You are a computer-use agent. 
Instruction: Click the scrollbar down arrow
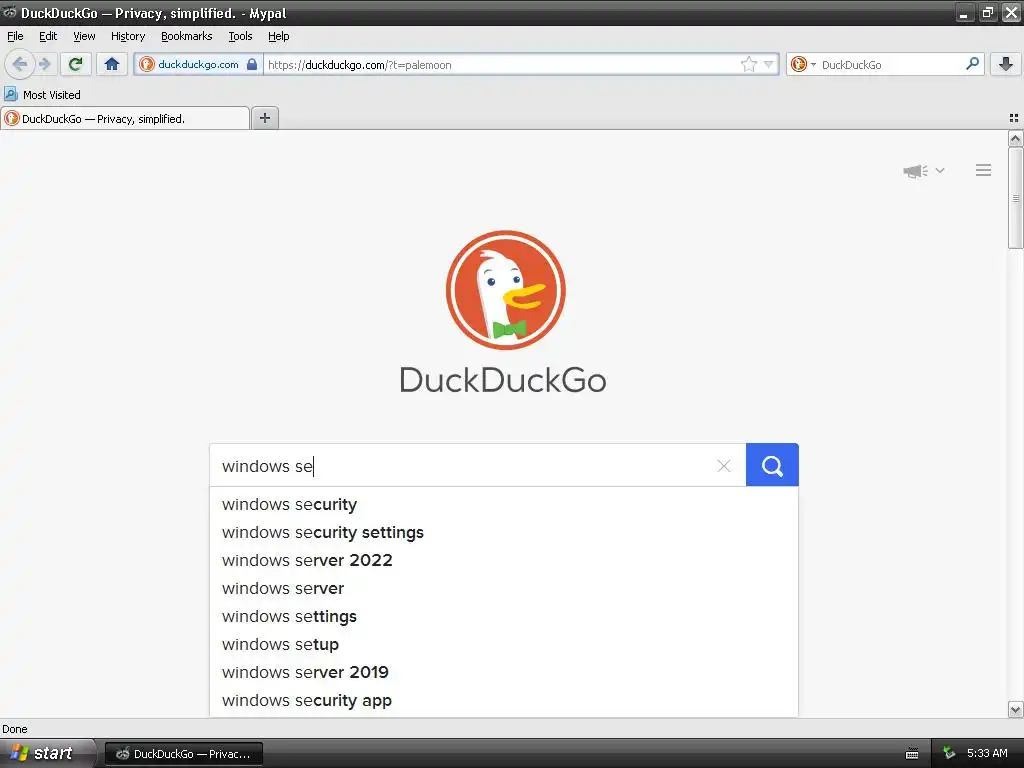[x=1015, y=709]
